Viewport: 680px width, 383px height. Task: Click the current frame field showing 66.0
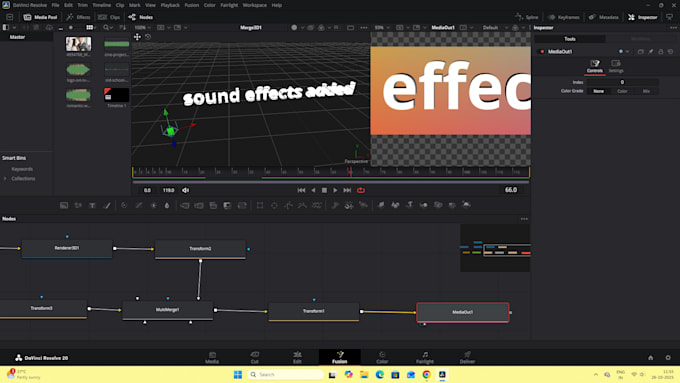pos(511,190)
